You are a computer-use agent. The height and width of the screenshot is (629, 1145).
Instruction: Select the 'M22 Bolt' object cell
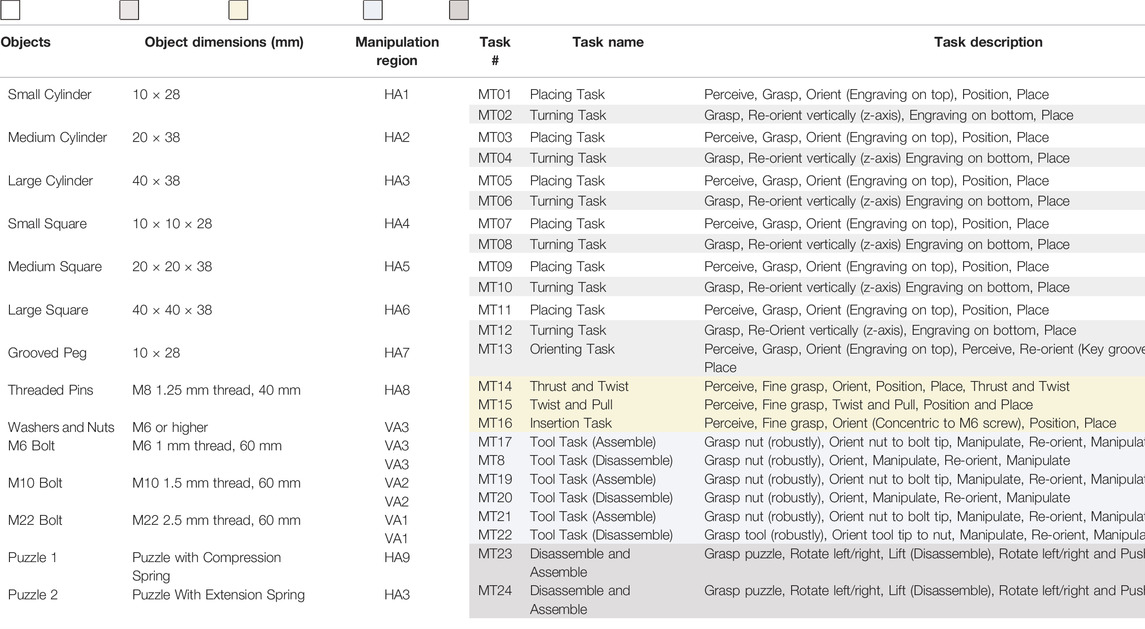coord(35,520)
